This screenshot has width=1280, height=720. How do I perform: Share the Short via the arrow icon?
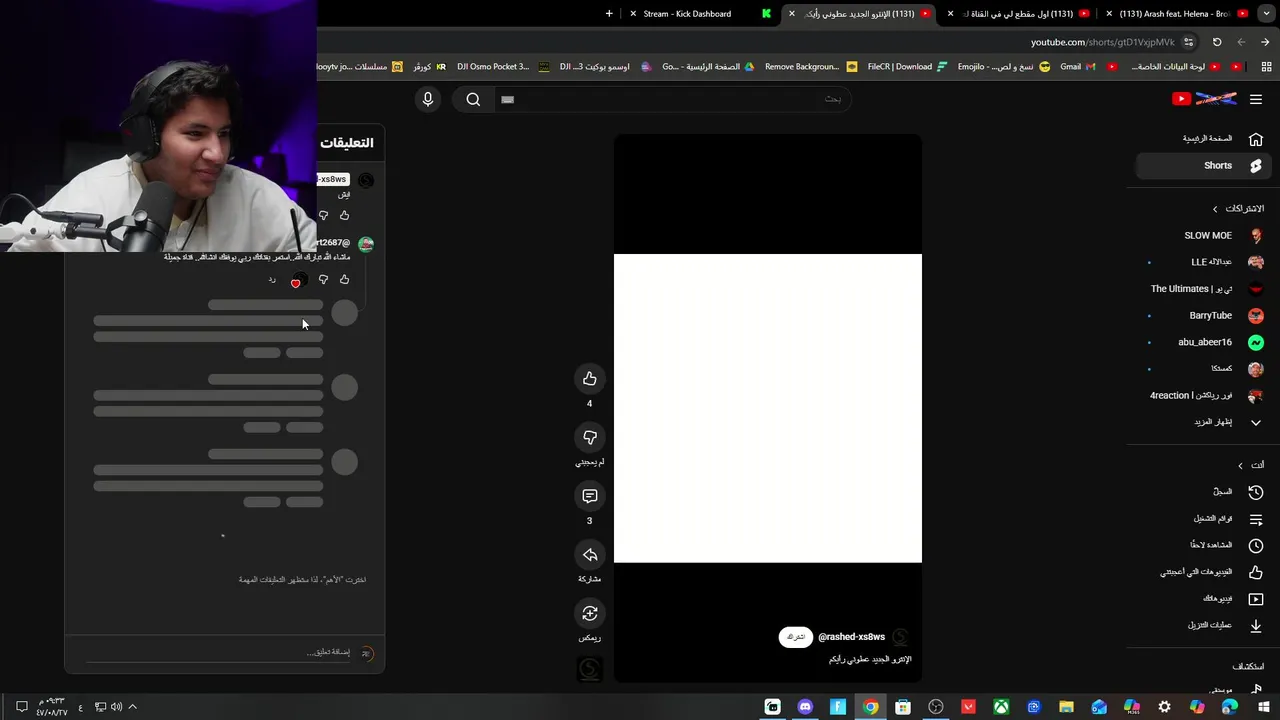[x=590, y=555]
